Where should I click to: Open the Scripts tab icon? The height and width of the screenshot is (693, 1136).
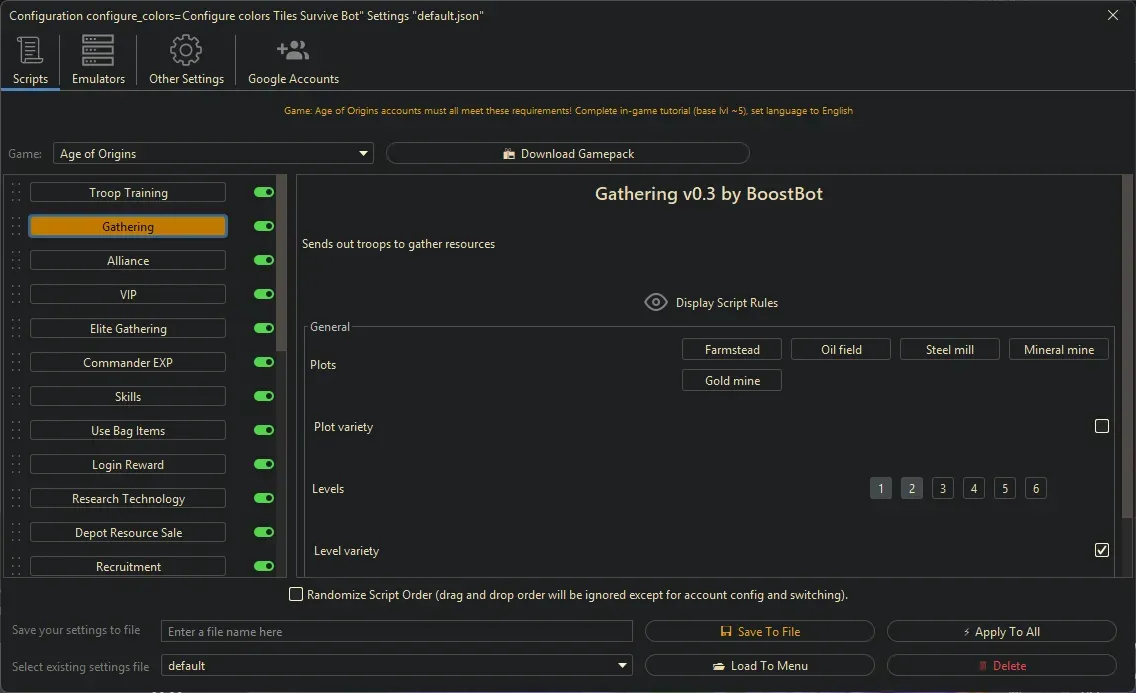30,51
